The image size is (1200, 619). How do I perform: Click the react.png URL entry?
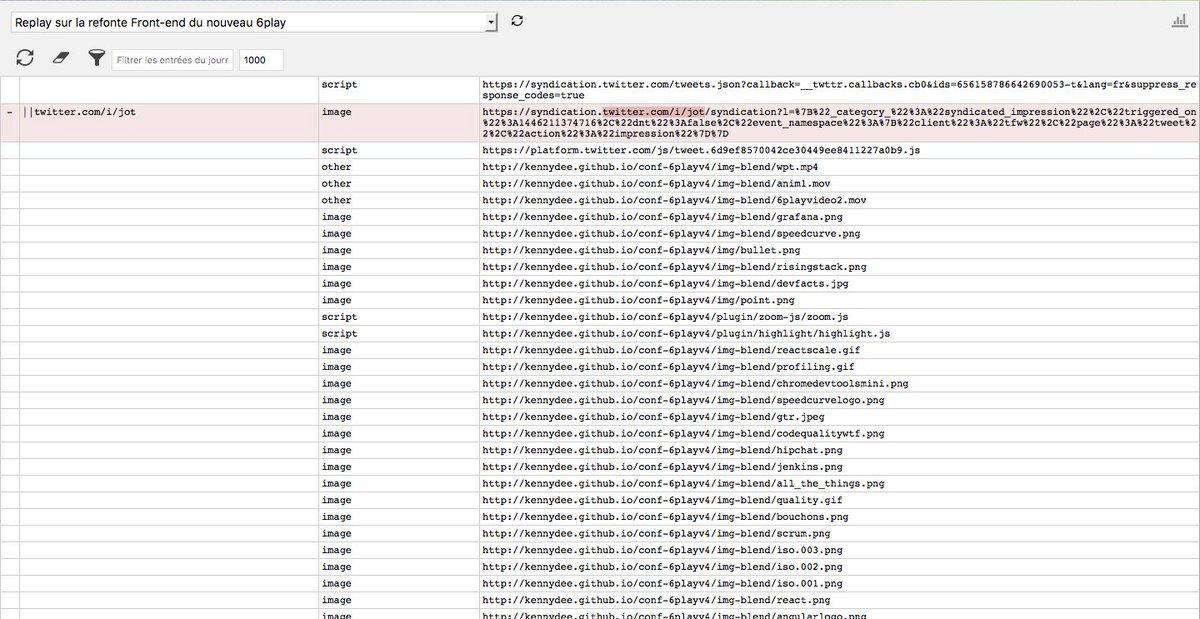coord(839,600)
